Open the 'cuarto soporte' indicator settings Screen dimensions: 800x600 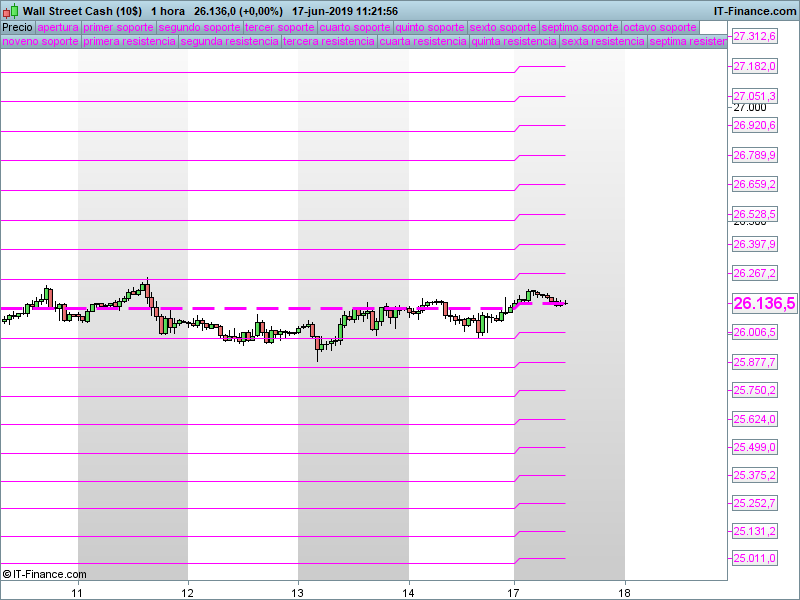point(354,27)
